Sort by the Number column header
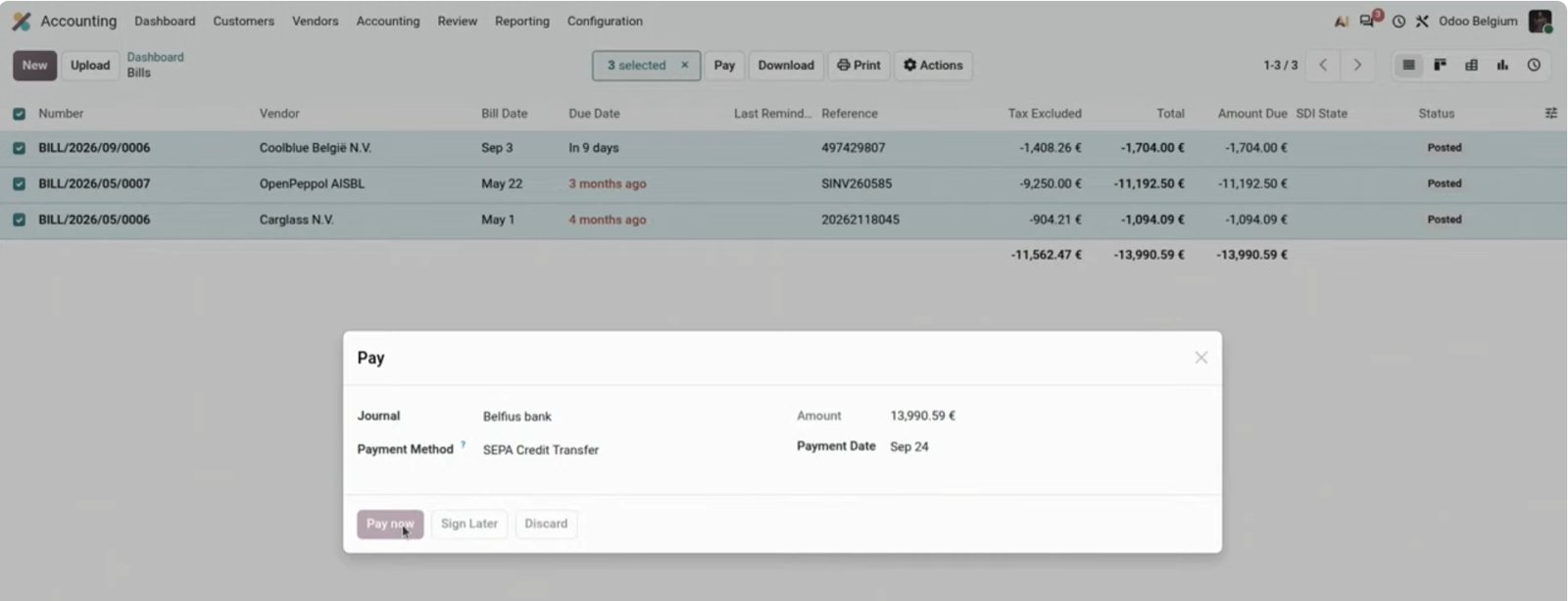1568x601 pixels. [61, 114]
